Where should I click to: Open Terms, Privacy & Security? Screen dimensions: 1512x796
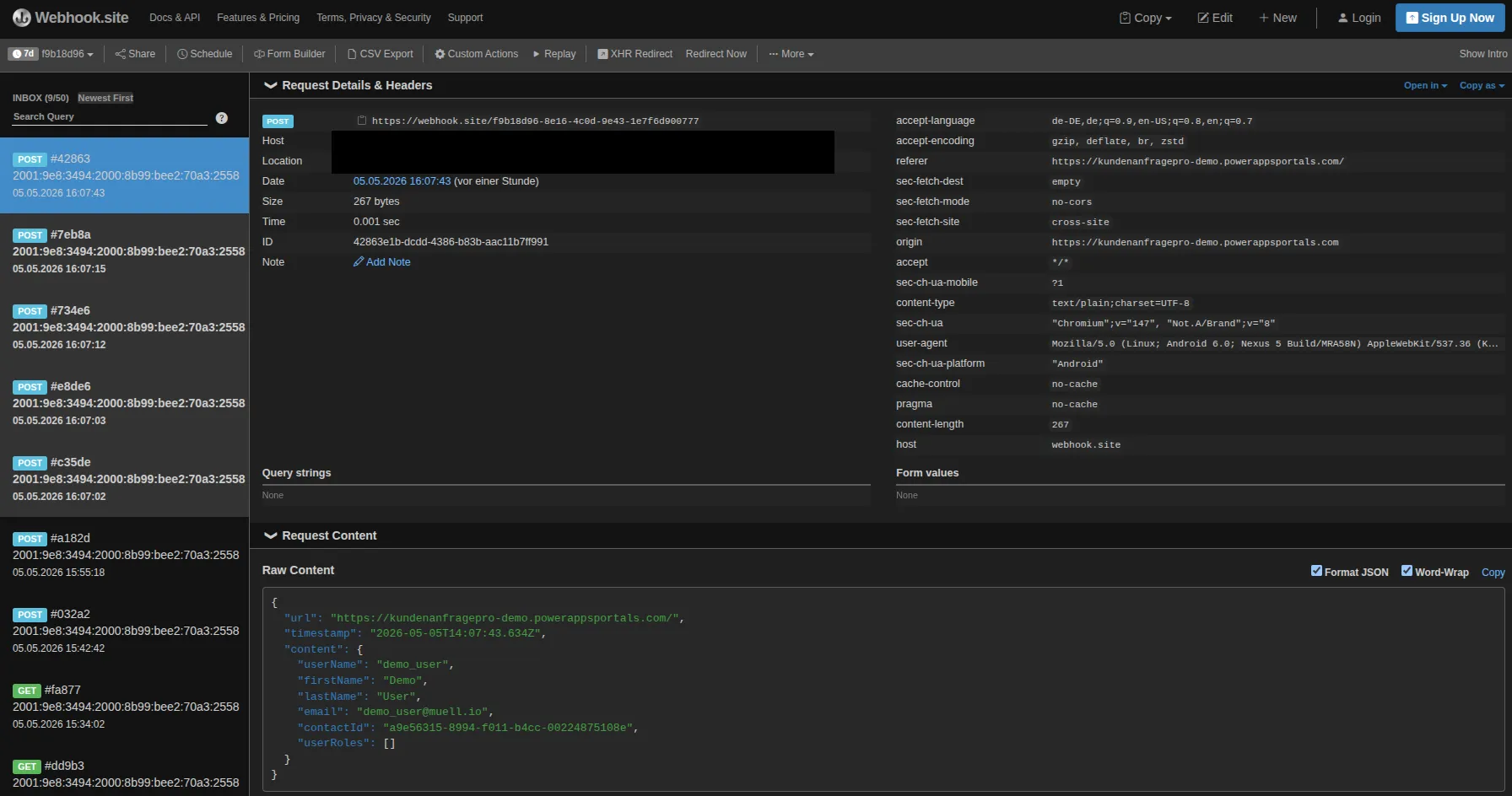click(374, 18)
